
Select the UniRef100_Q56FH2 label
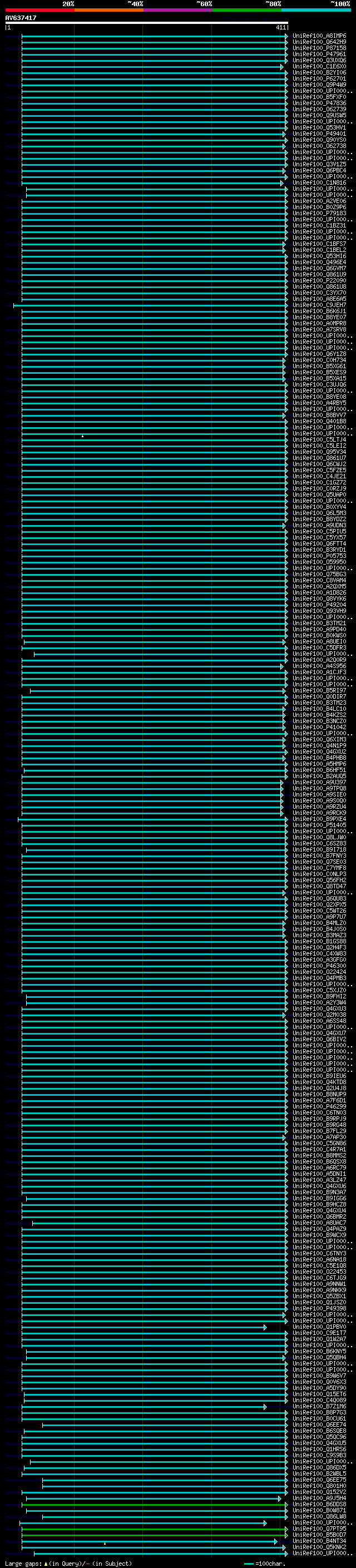[x=319, y=880]
